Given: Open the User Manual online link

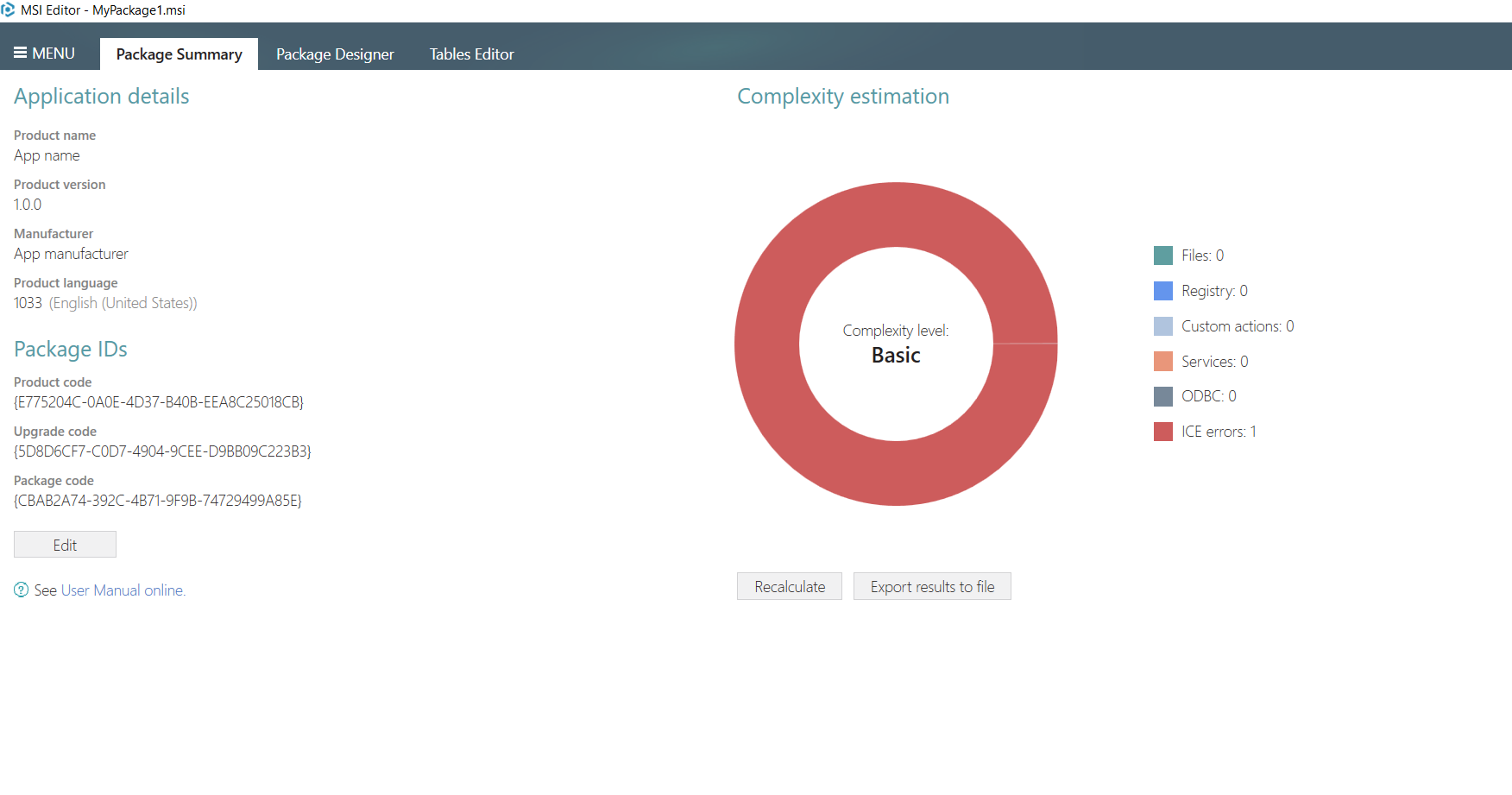Looking at the screenshot, I should pos(123,590).
